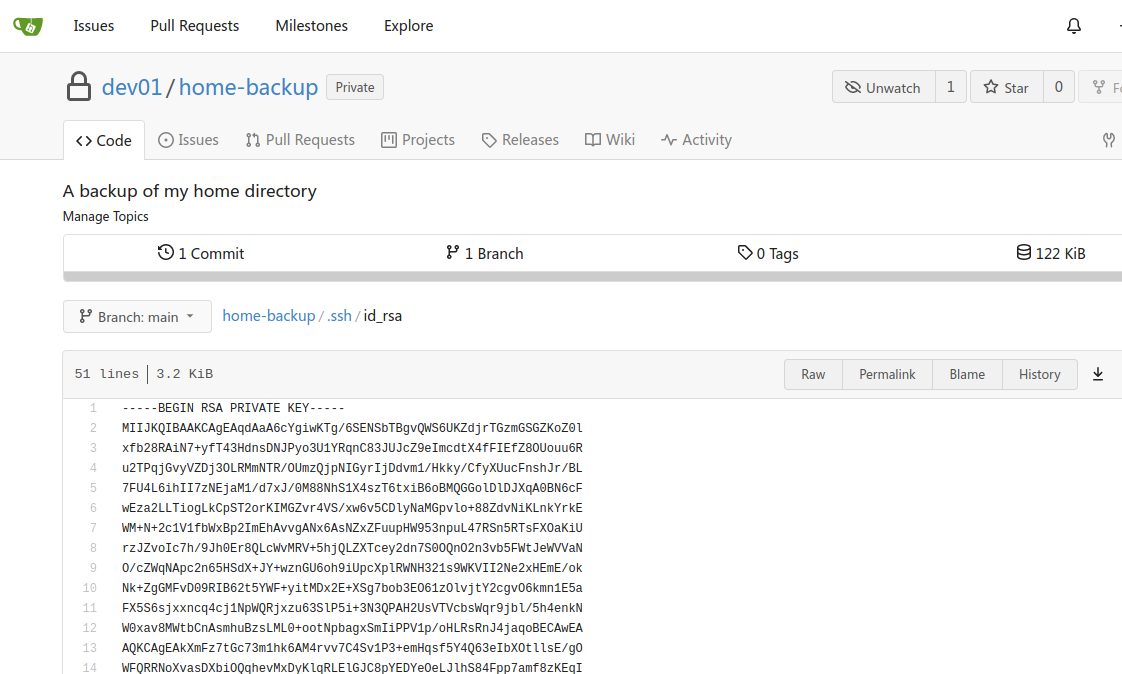Image resolution: width=1122 pixels, height=674 pixels.
Task: Open the 1 Commit history link
Action: [201, 253]
